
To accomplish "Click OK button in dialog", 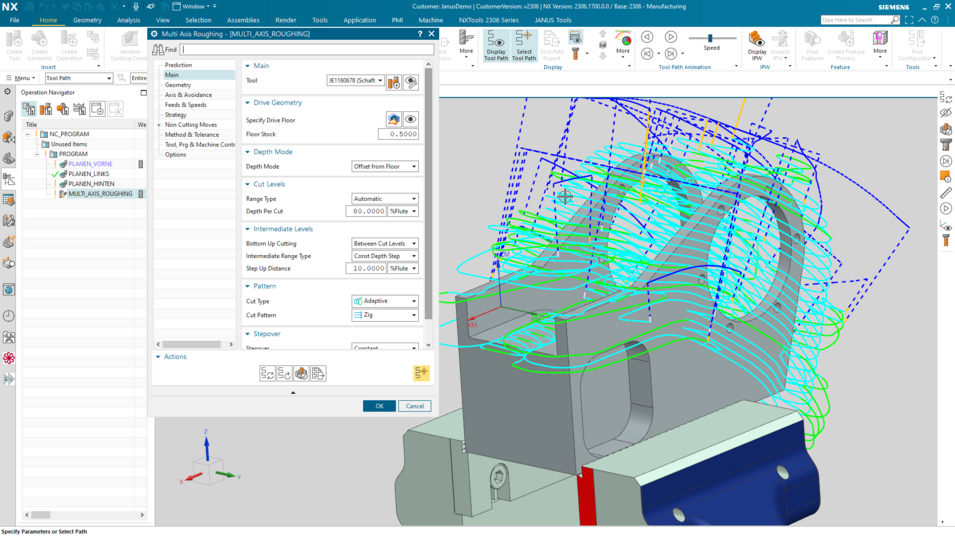I will pos(379,406).
